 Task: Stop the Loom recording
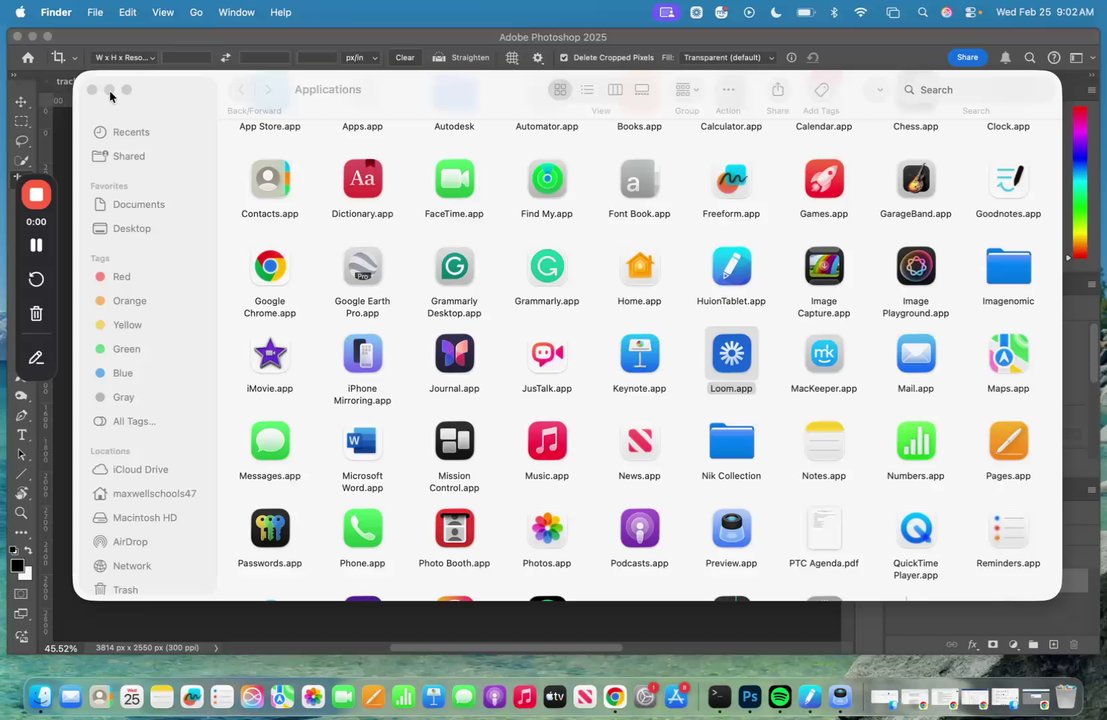36,195
